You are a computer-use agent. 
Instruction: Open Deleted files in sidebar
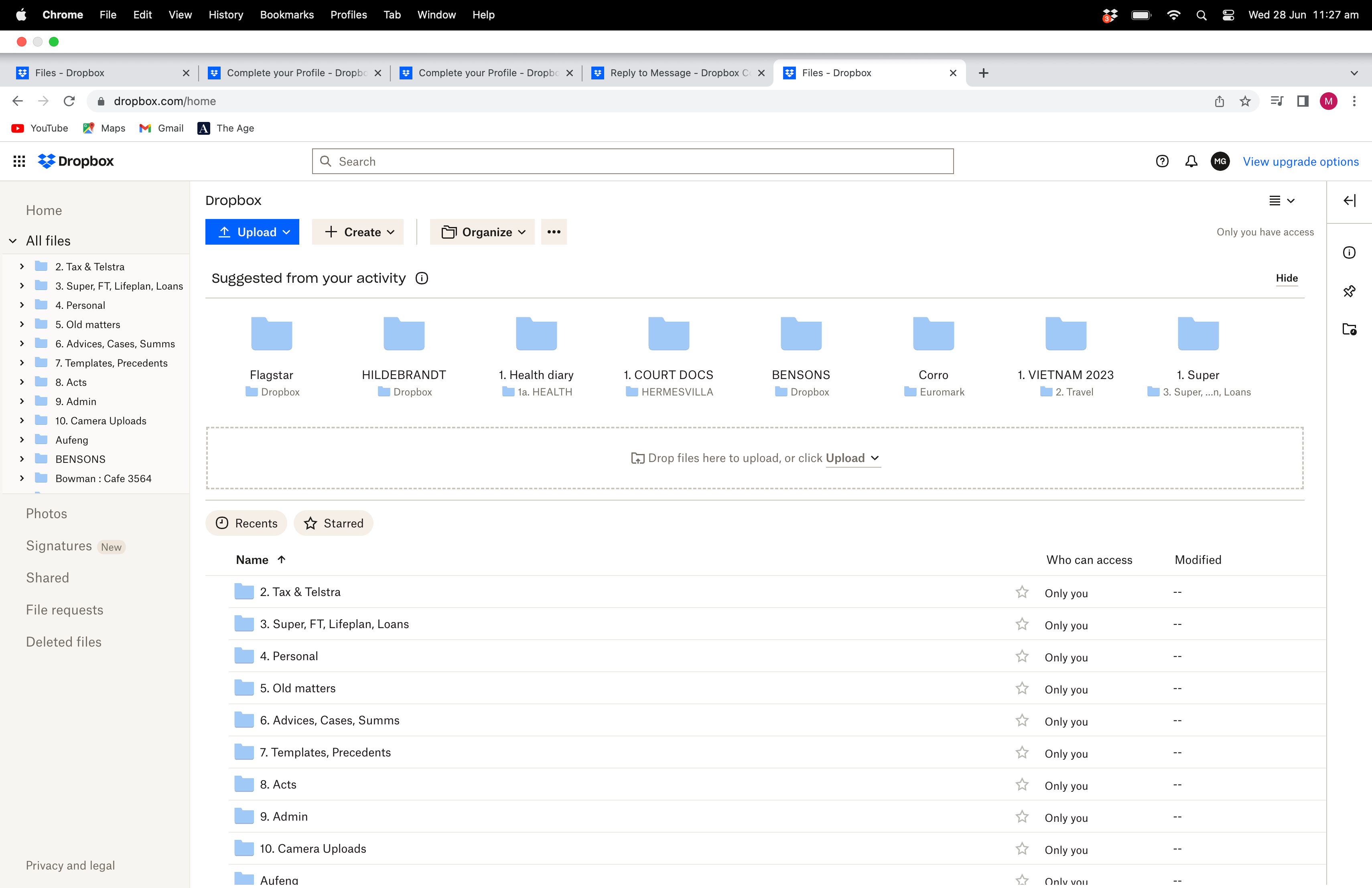coord(63,642)
